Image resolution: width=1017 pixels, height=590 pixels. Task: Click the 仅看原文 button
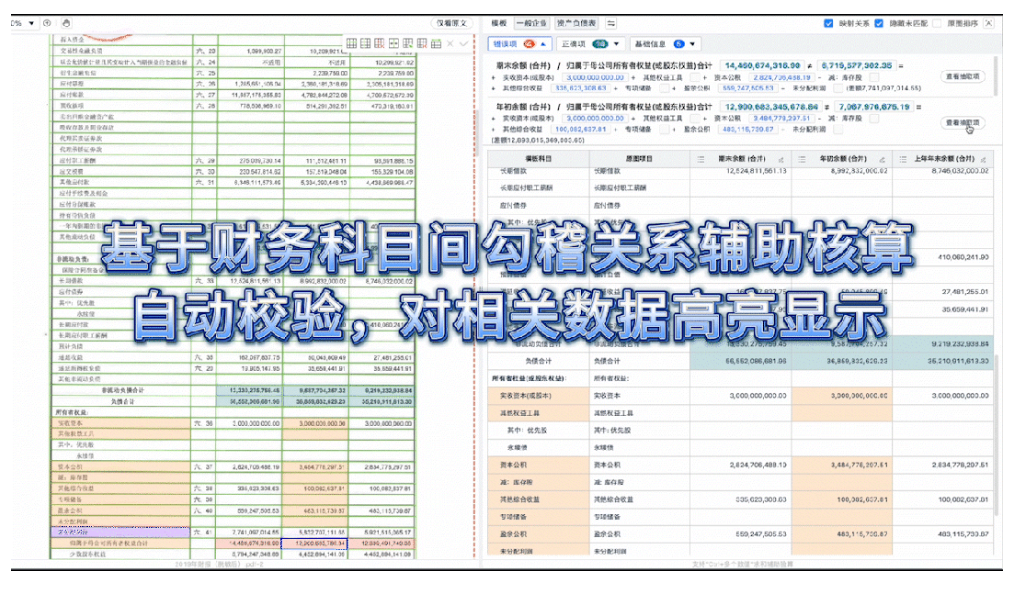(x=449, y=22)
